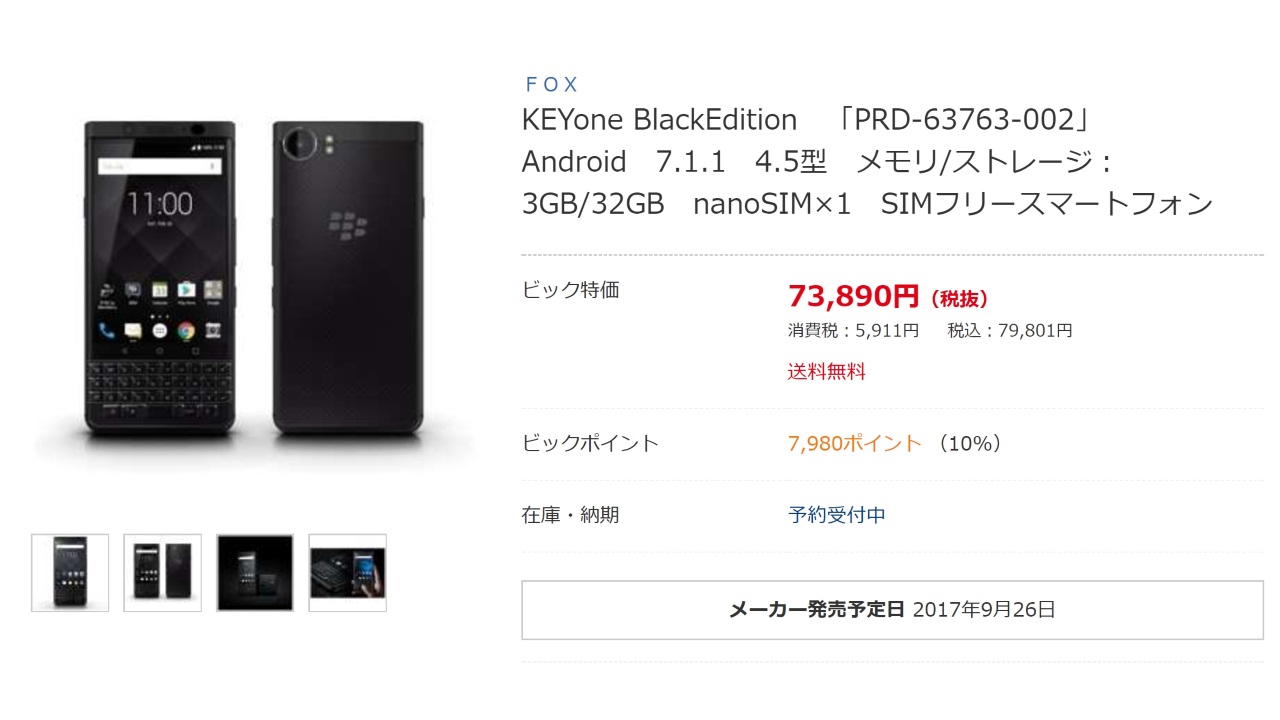Click the ビックポイント label
Image resolution: width=1280 pixels, height=720 pixels.
point(590,444)
